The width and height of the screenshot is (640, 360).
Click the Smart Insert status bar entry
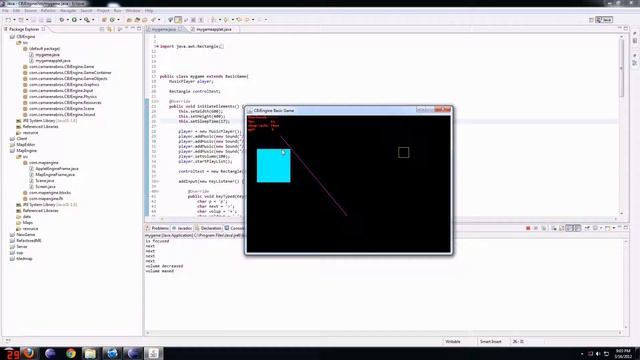pyautogui.click(x=491, y=342)
